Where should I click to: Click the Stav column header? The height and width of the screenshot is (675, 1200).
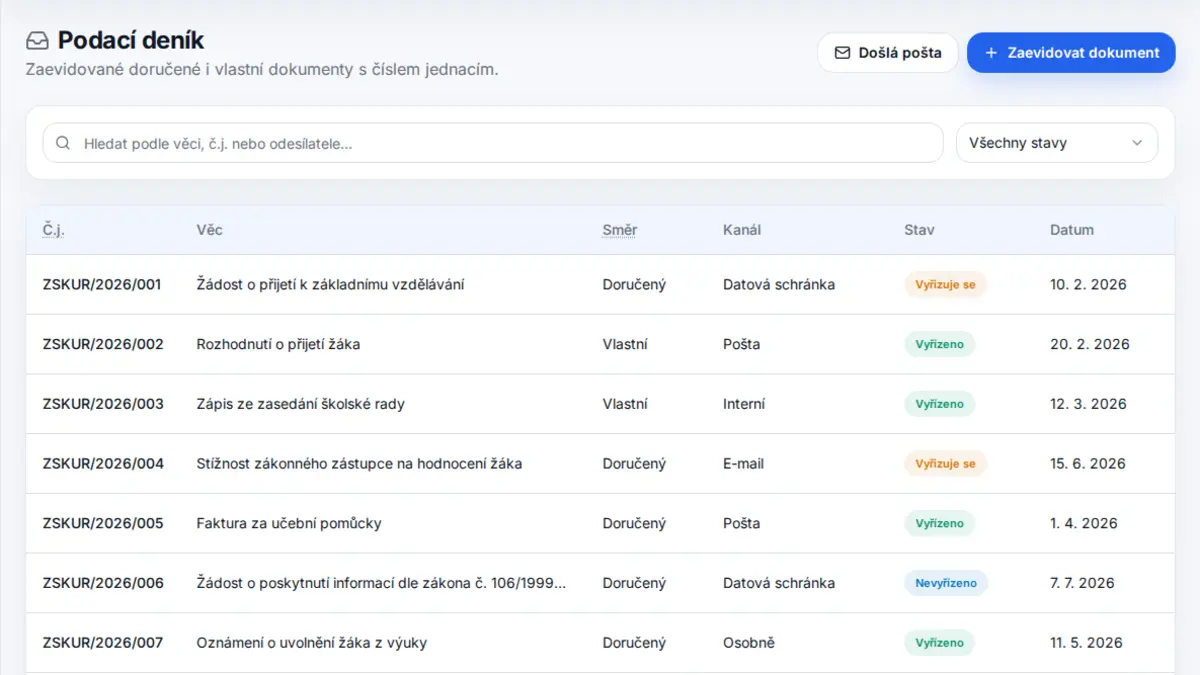click(919, 230)
